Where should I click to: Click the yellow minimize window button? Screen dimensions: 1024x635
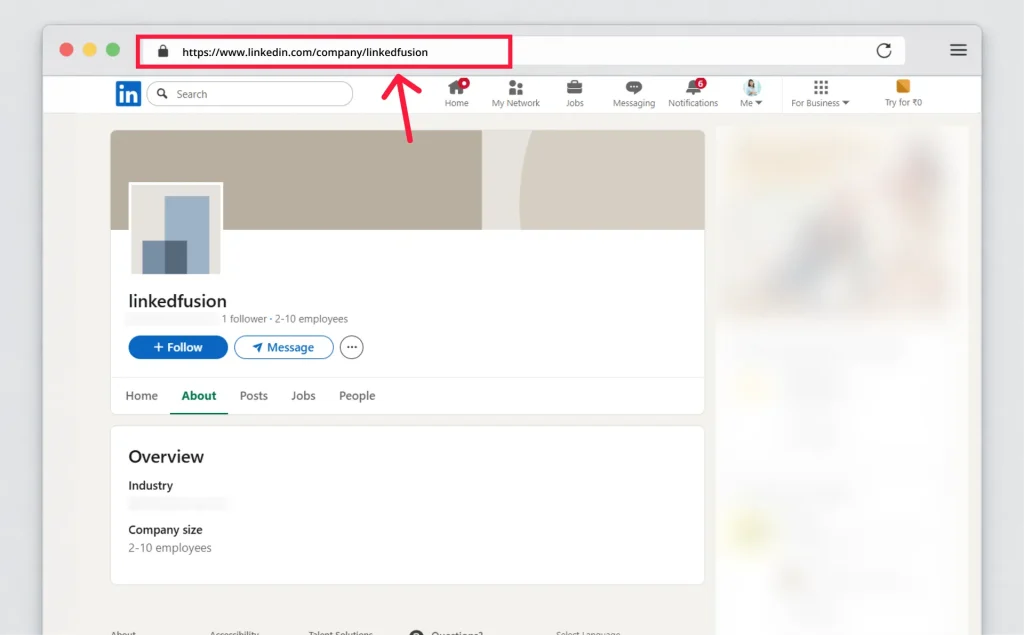pyautogui.click(x=89, y=50)
